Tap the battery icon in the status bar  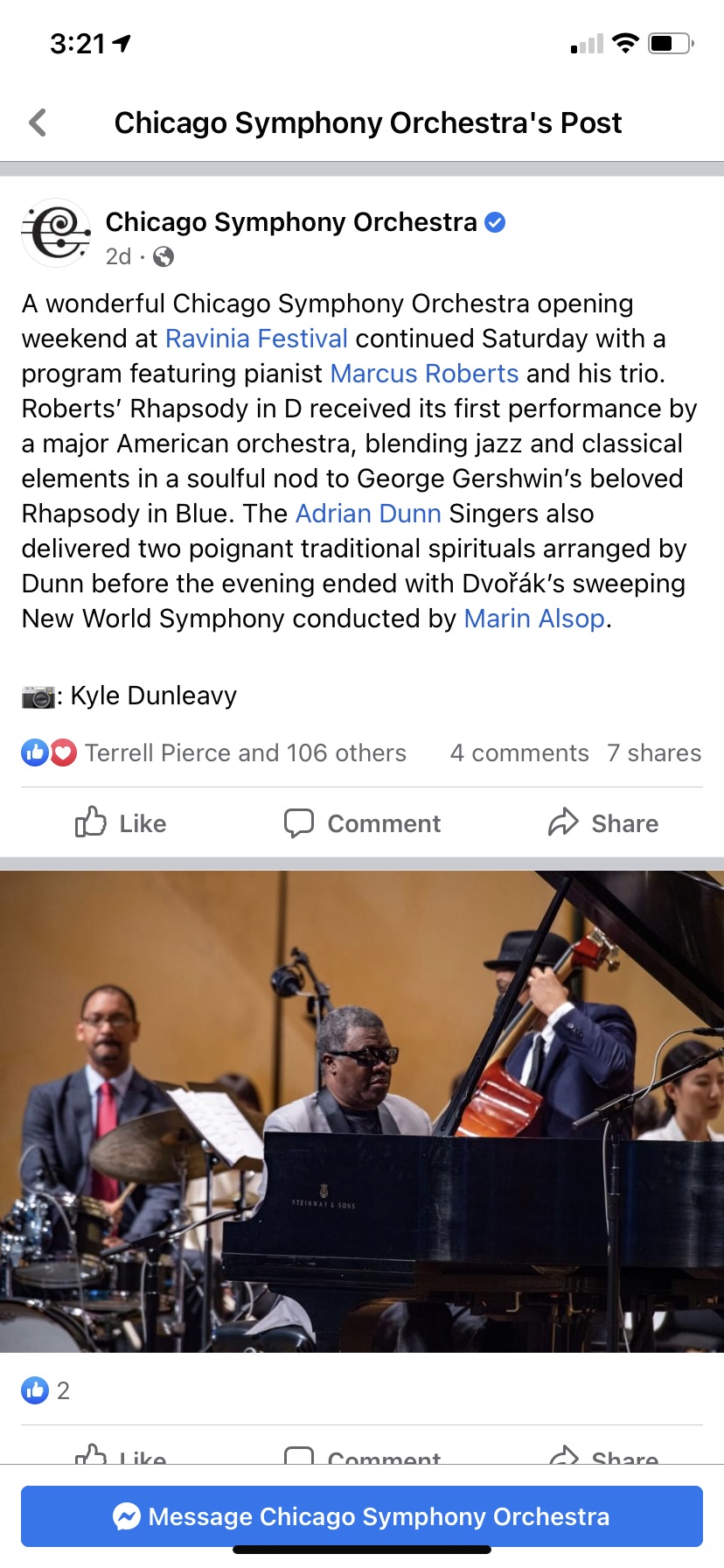[x=671, y=43]
